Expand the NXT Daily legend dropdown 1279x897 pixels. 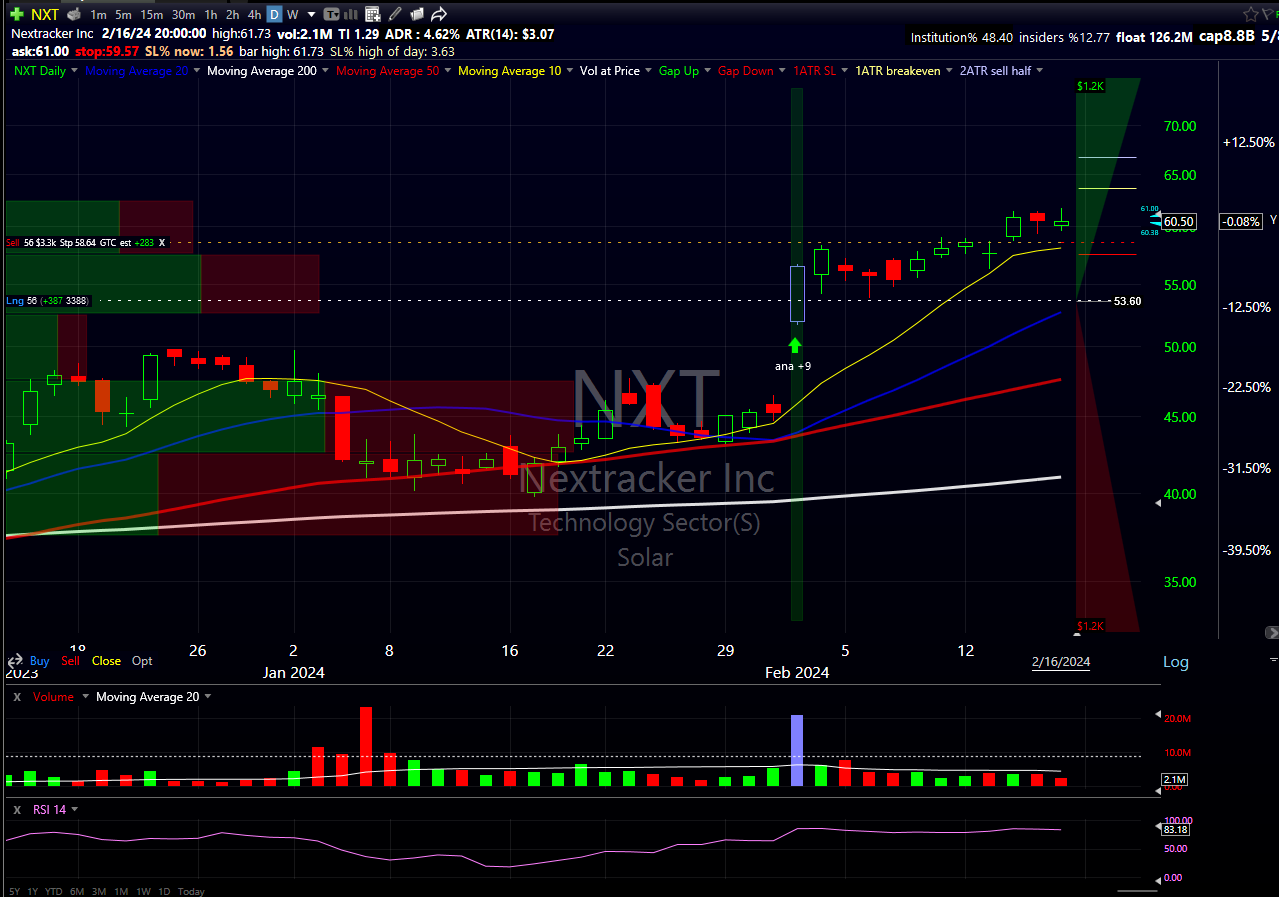pos(46,71)
